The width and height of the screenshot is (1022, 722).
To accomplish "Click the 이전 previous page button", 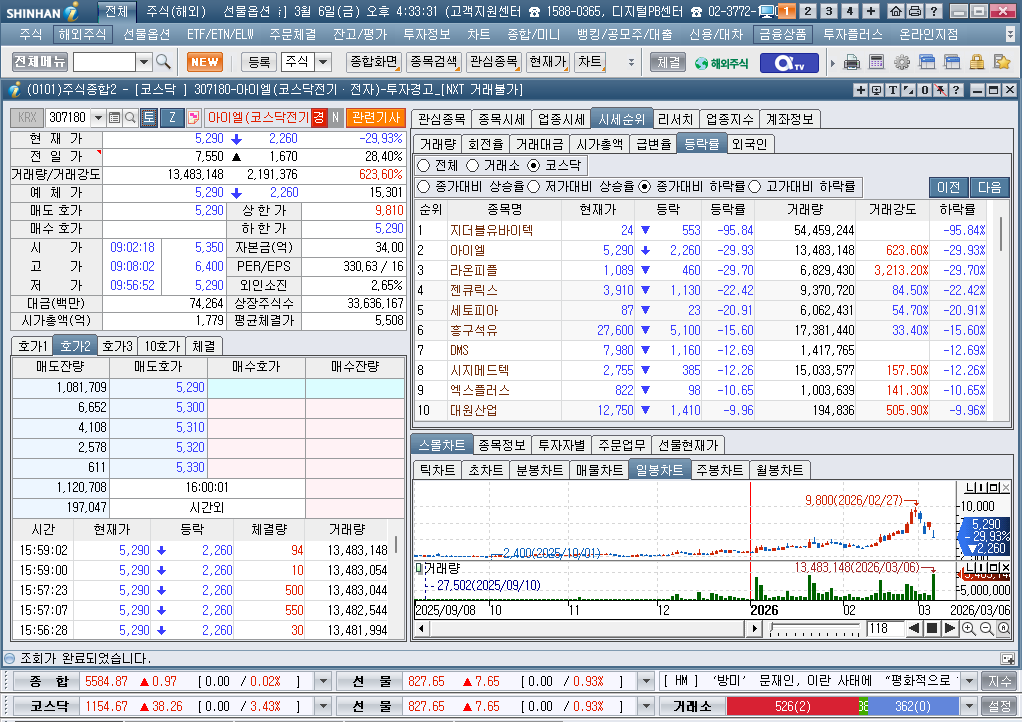I will click(x=948, y=187).
